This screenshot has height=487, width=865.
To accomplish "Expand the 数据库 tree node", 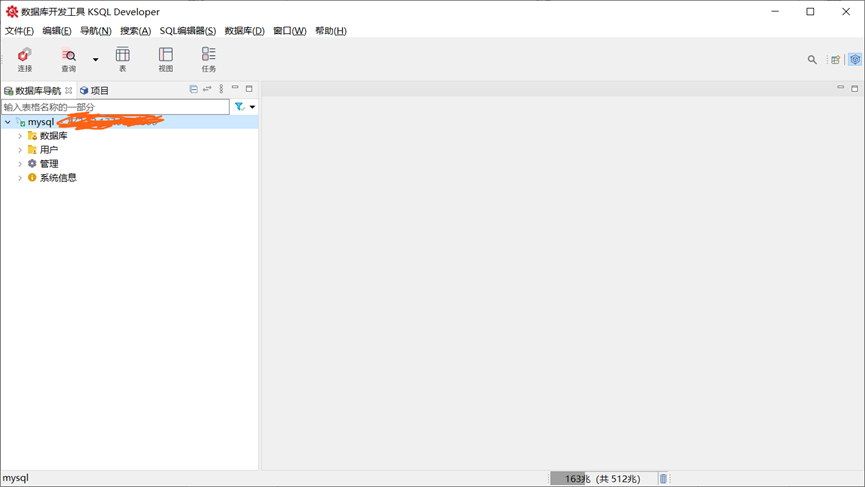I will click(20, 136).
